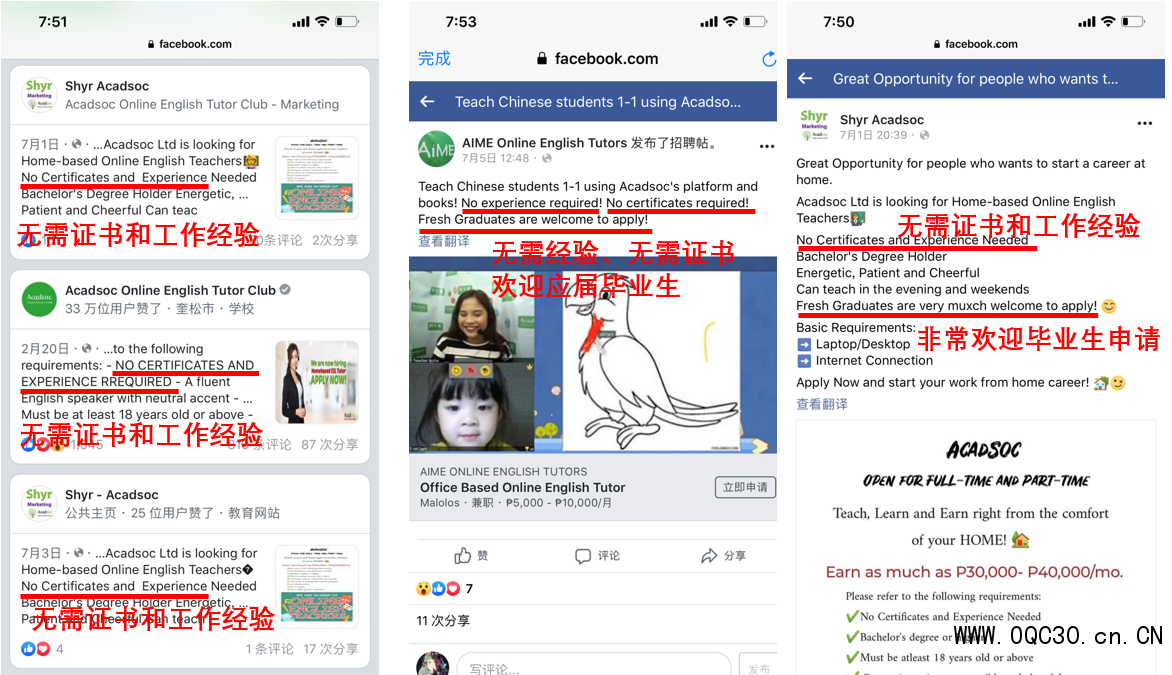Viewport: 1172px width, 675px height.
Task: Click 查看翻译 under the AIME post
Action: (444, 241)
